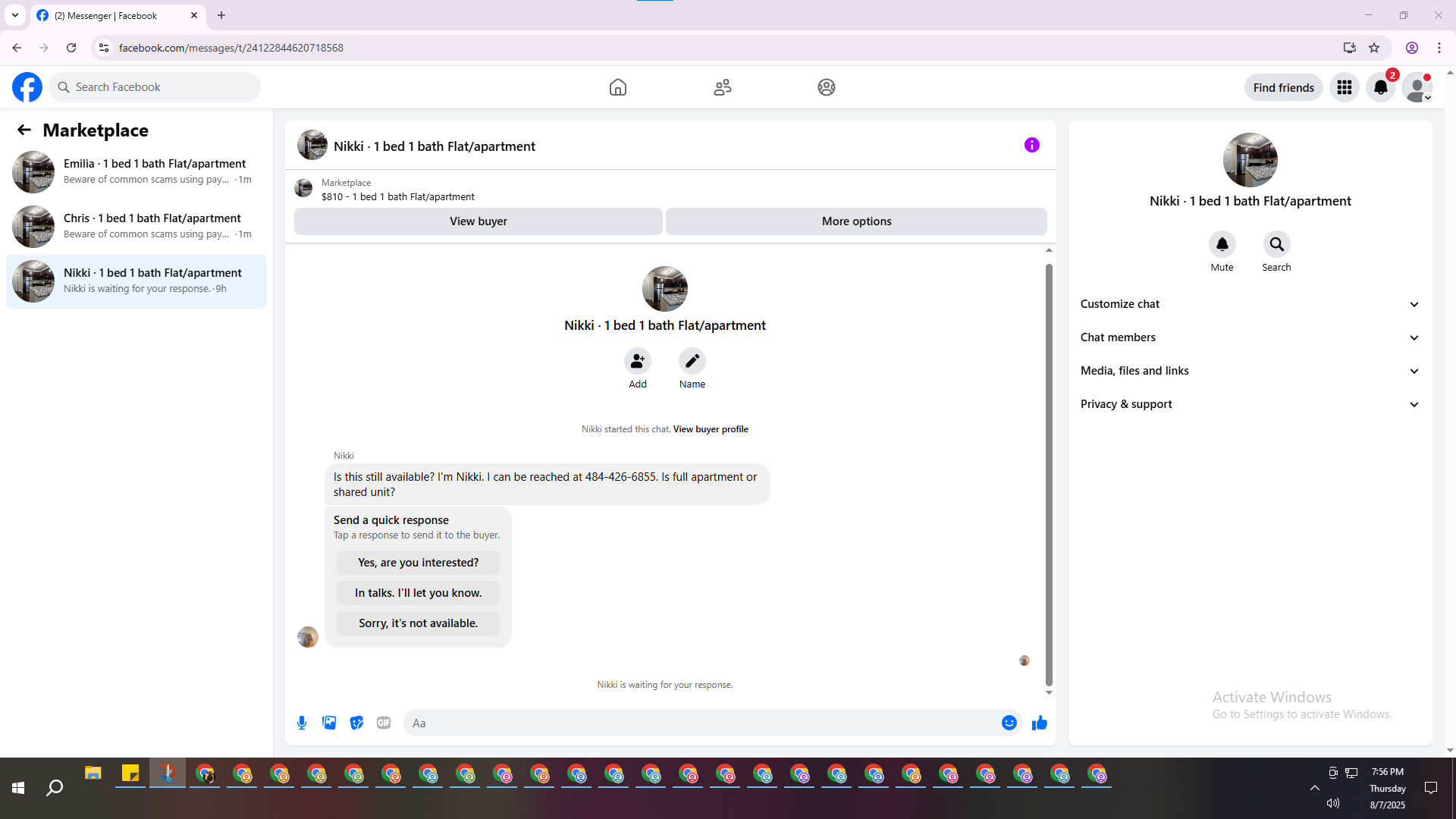Screen dimensions: 1456x819
Task: Navigate back in browser history
Action: (17, 48)
